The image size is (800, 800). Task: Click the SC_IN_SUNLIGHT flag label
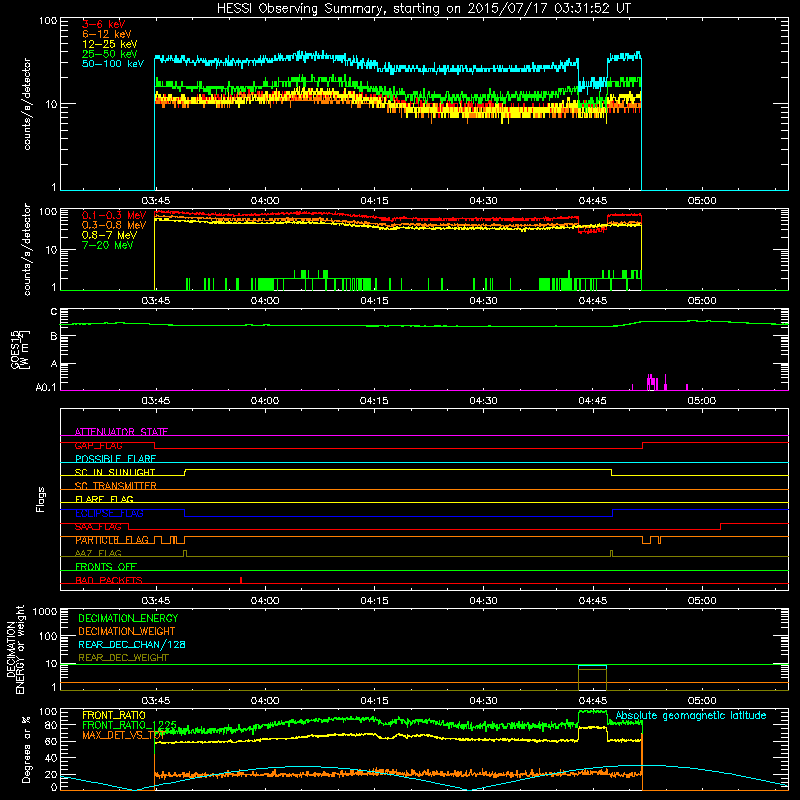(115, 472)
